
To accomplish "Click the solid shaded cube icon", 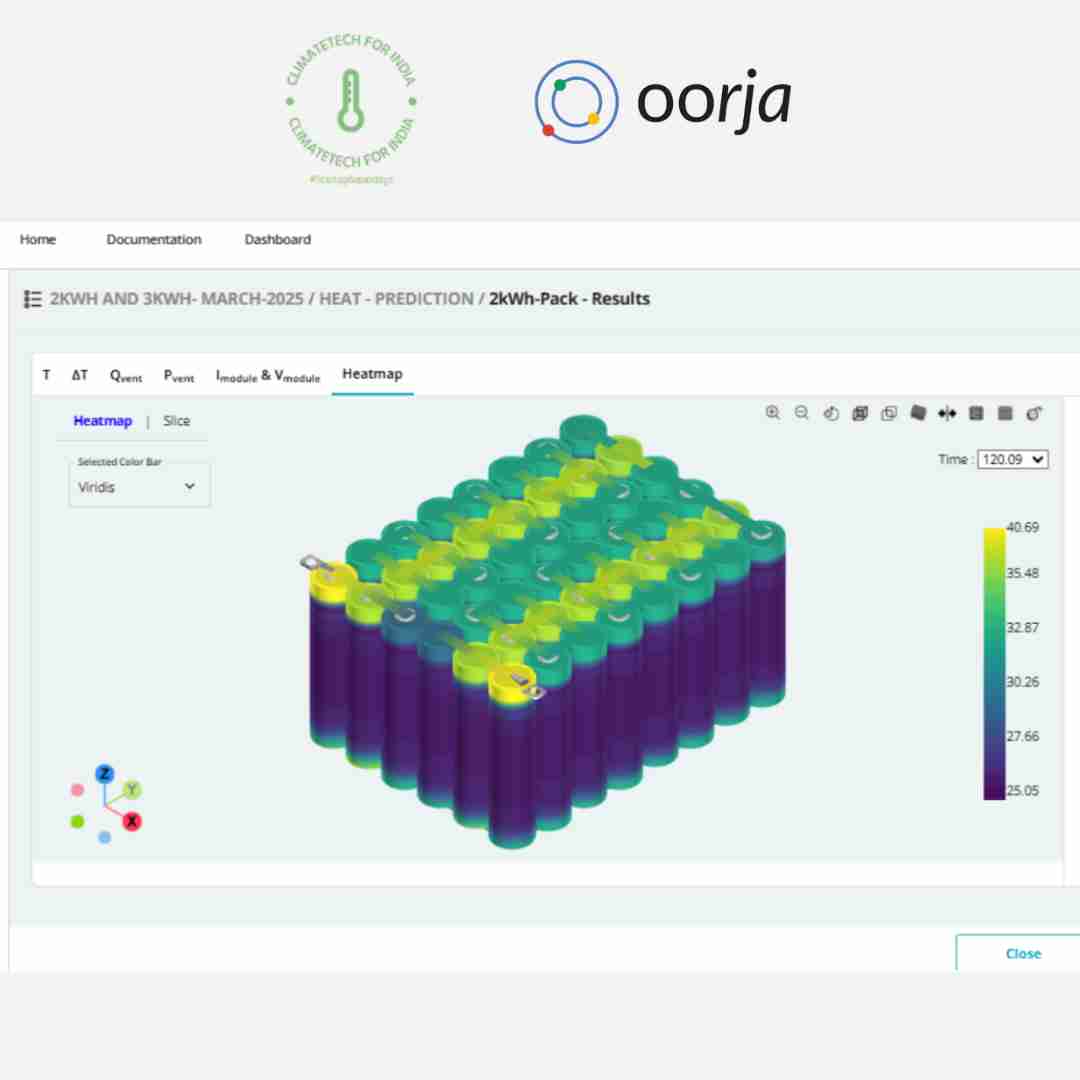I will [918, 413].
